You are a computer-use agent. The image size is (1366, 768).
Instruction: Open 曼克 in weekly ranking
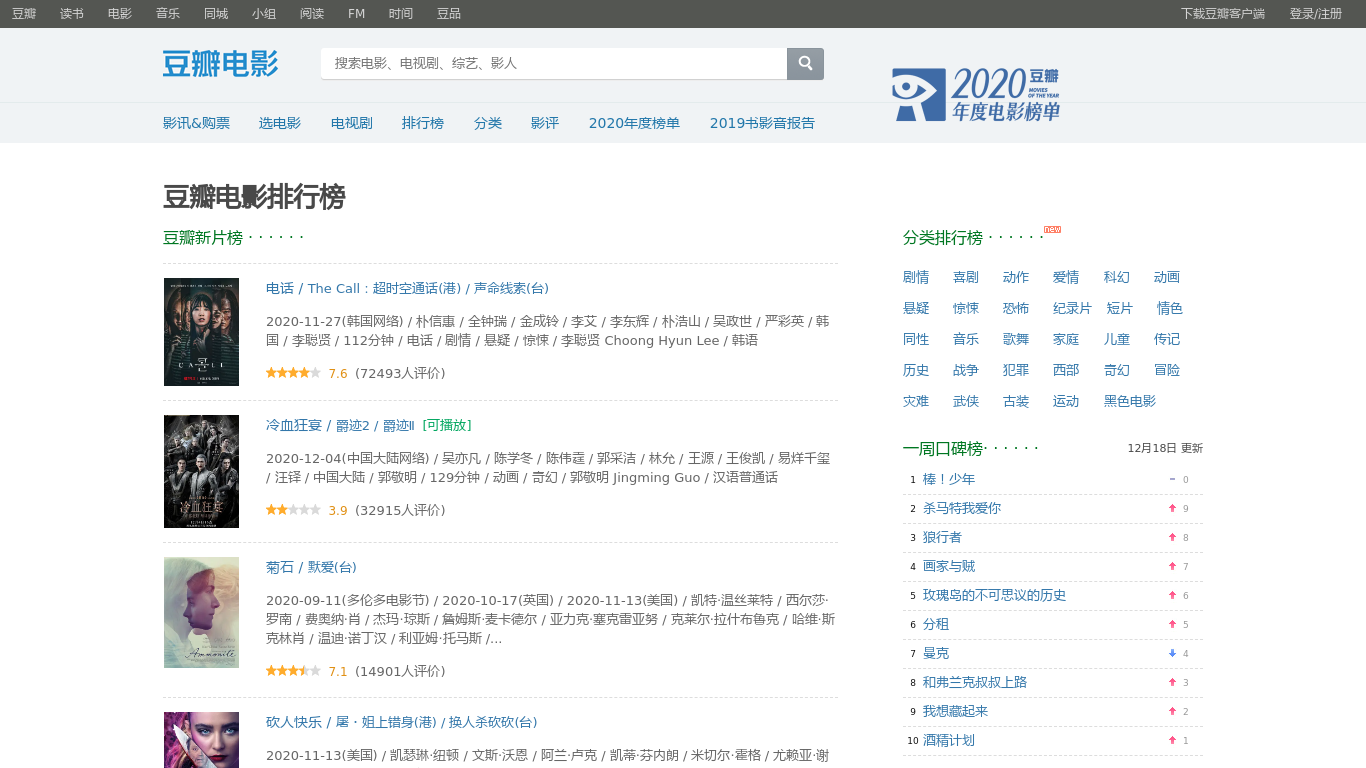(x=936, y=653)
